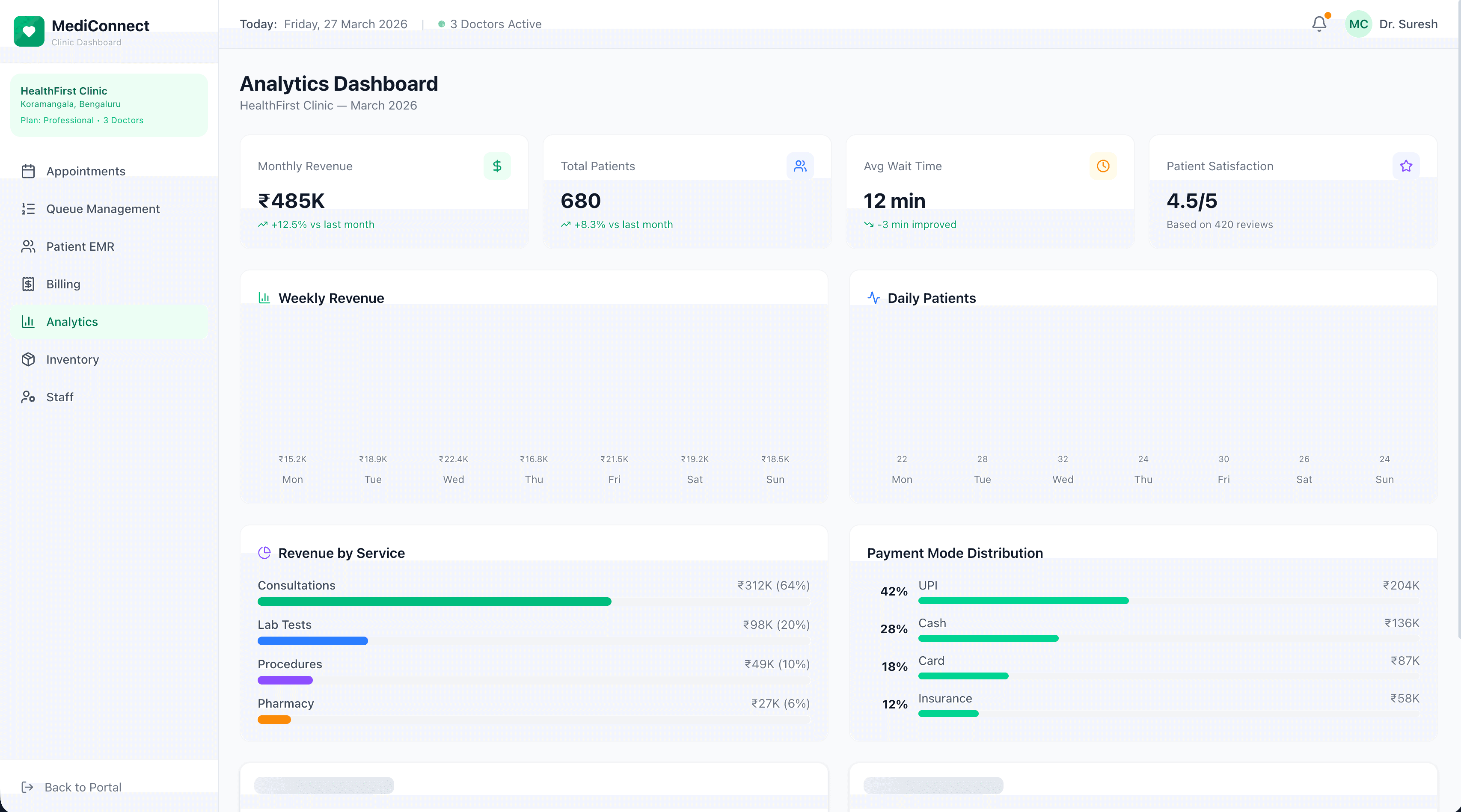Click the pie chart icon beside Revenue by Service
Screen dimensions: 1461x812
265,552
